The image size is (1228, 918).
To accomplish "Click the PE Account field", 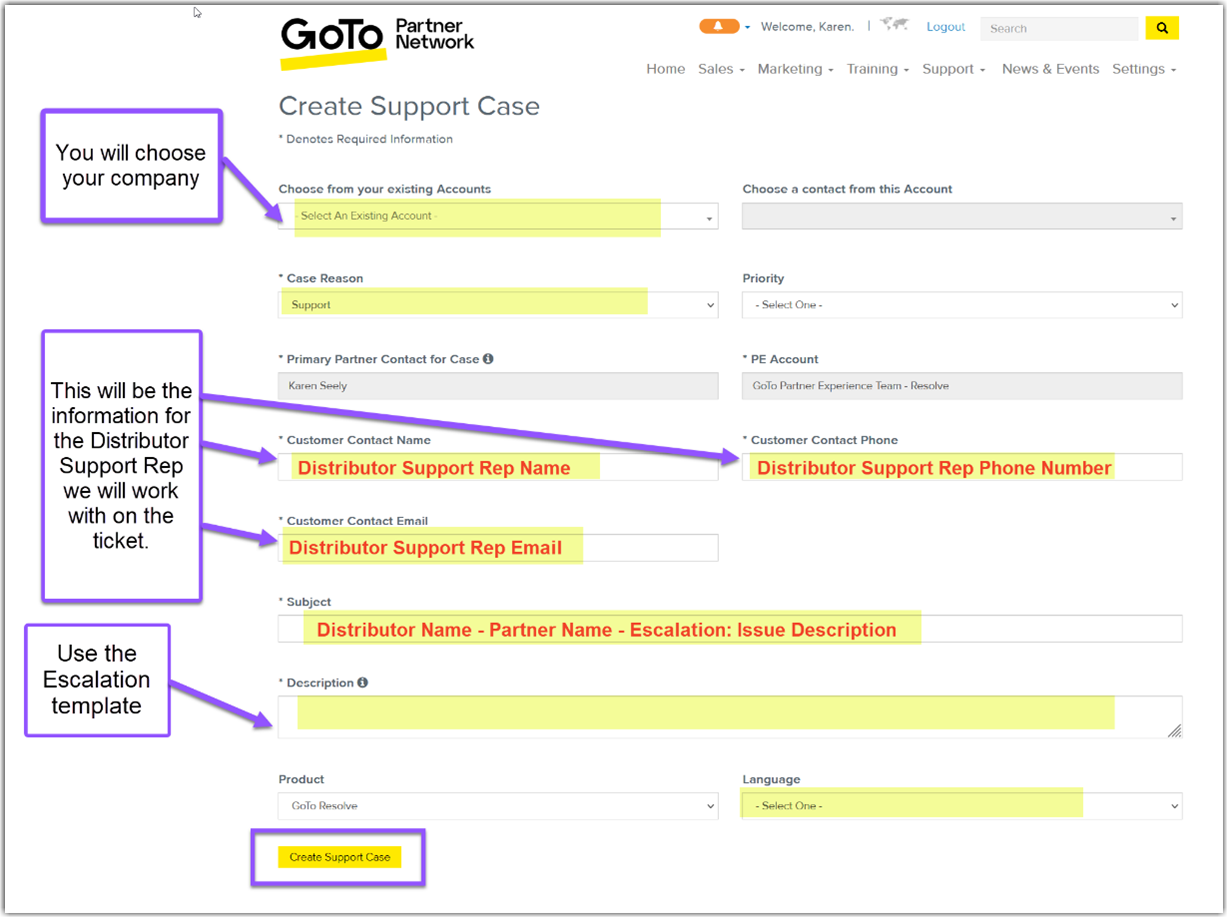I will tap(962, 386).
